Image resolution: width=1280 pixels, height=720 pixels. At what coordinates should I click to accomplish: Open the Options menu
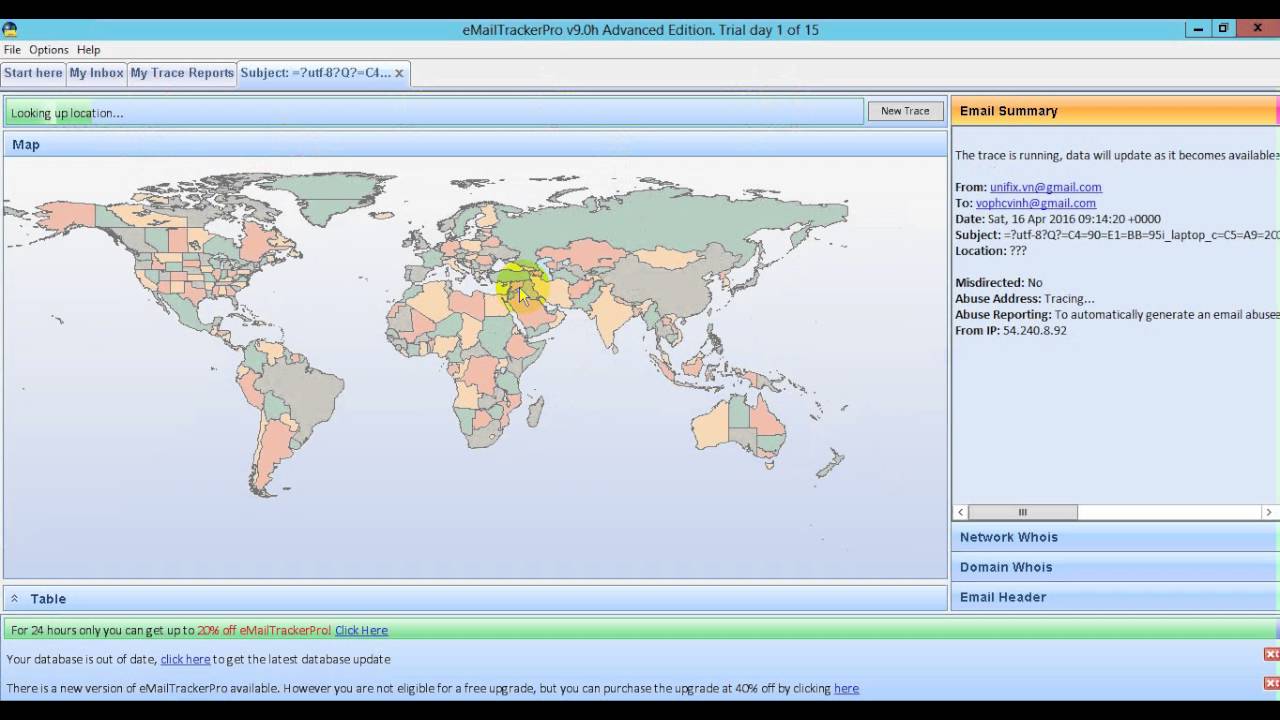coord(49,49)
